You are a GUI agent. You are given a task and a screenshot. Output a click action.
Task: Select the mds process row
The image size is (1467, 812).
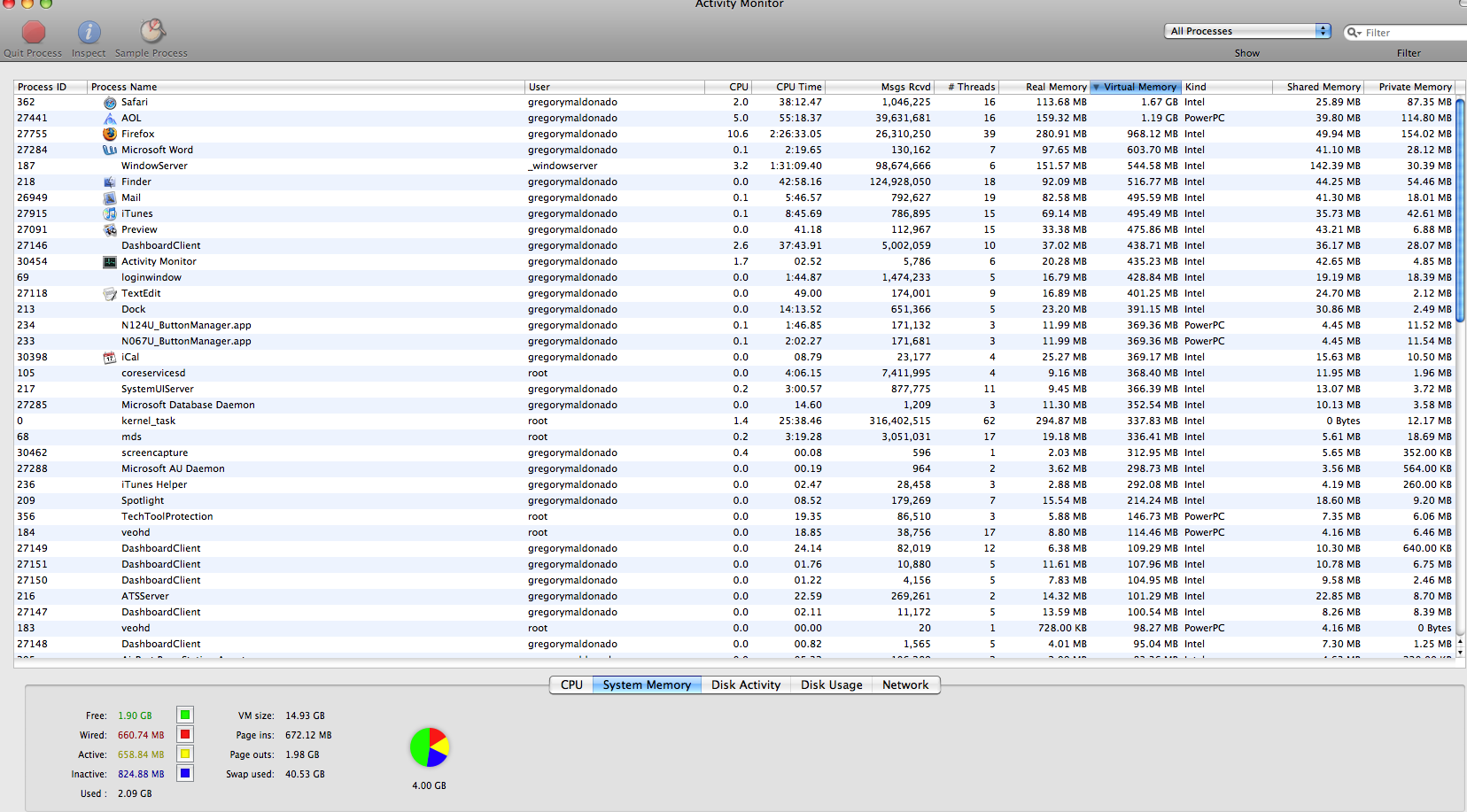(x=734, y=437)
